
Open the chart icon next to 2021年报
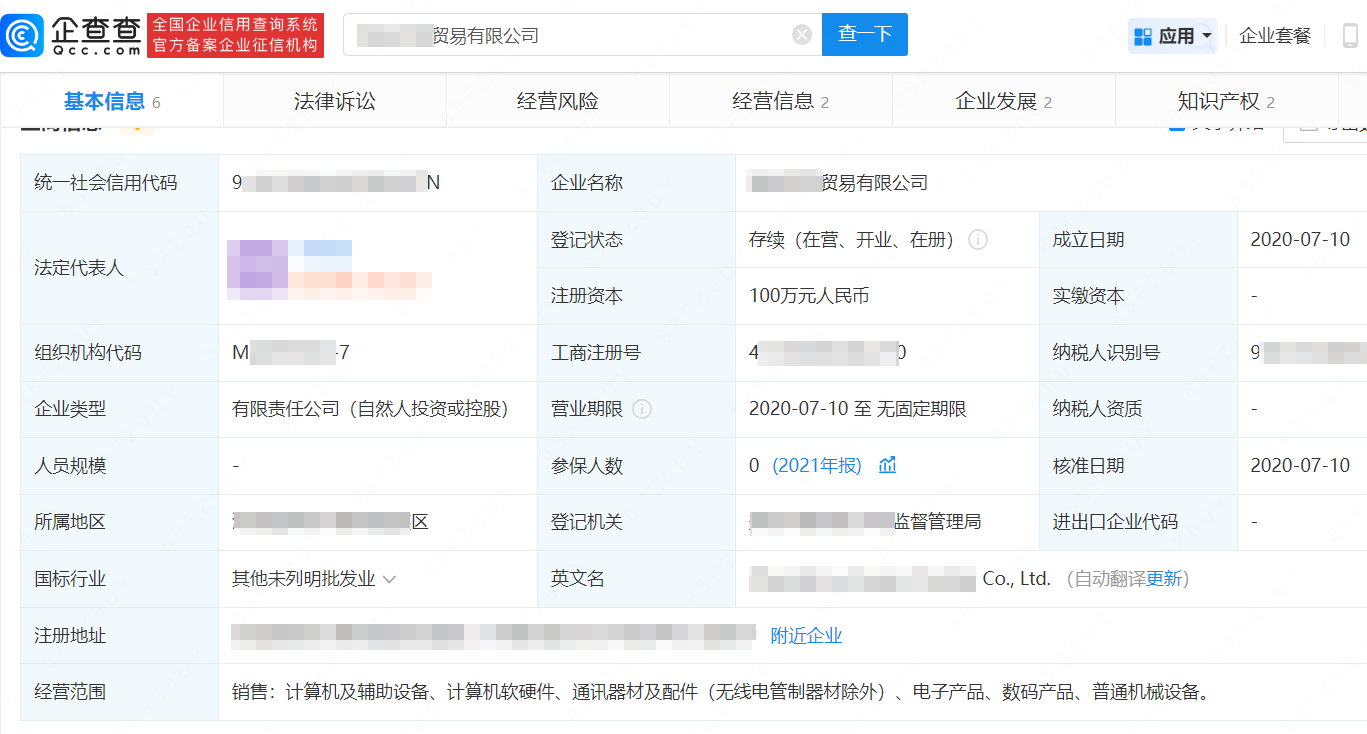pyautogui.click(x=887, y=465)
